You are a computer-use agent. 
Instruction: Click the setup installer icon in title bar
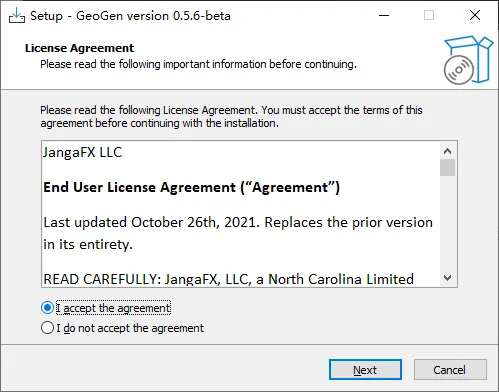pyautogui.click(x=17, y=15)
